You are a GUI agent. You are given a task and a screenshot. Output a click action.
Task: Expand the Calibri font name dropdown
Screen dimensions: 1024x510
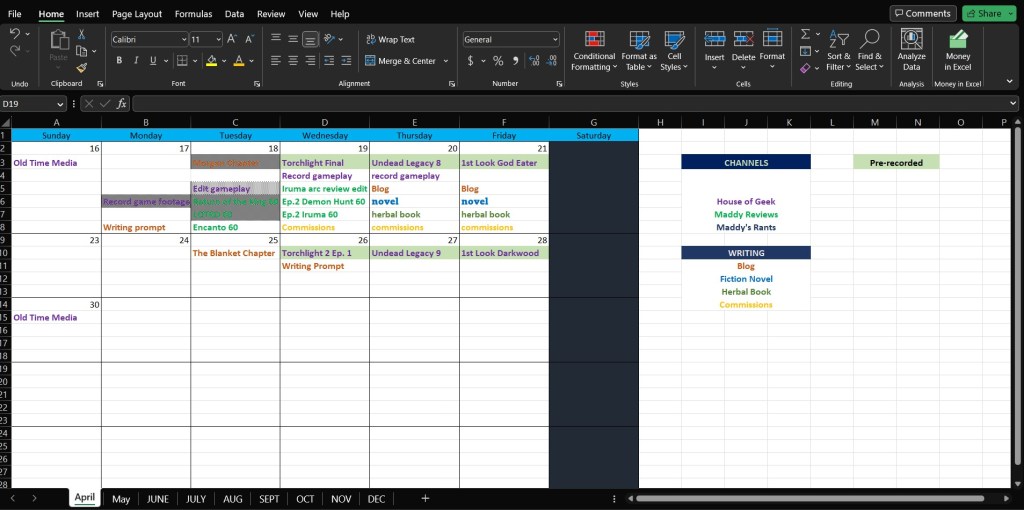point(184,39)
